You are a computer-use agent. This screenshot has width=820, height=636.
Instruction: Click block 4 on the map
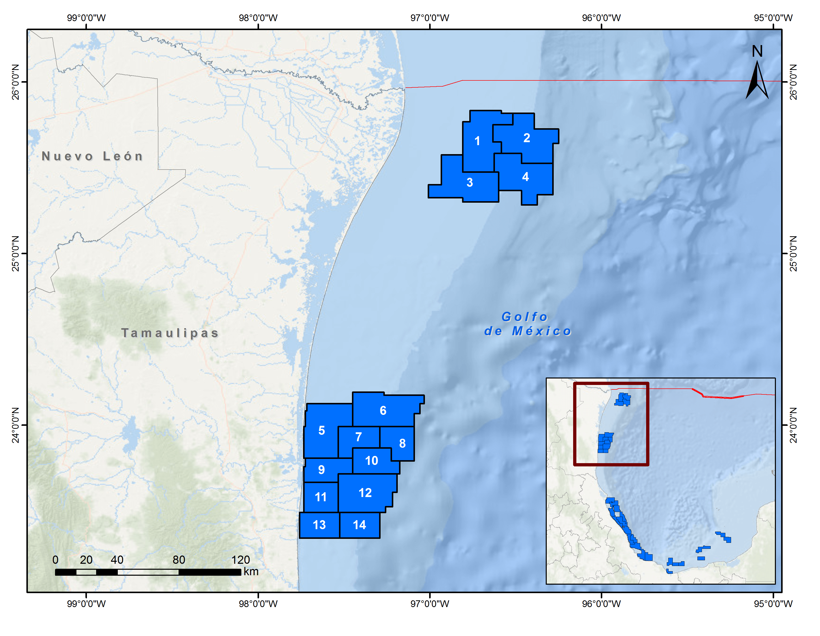pyautogui.click(x=526, y=177)
